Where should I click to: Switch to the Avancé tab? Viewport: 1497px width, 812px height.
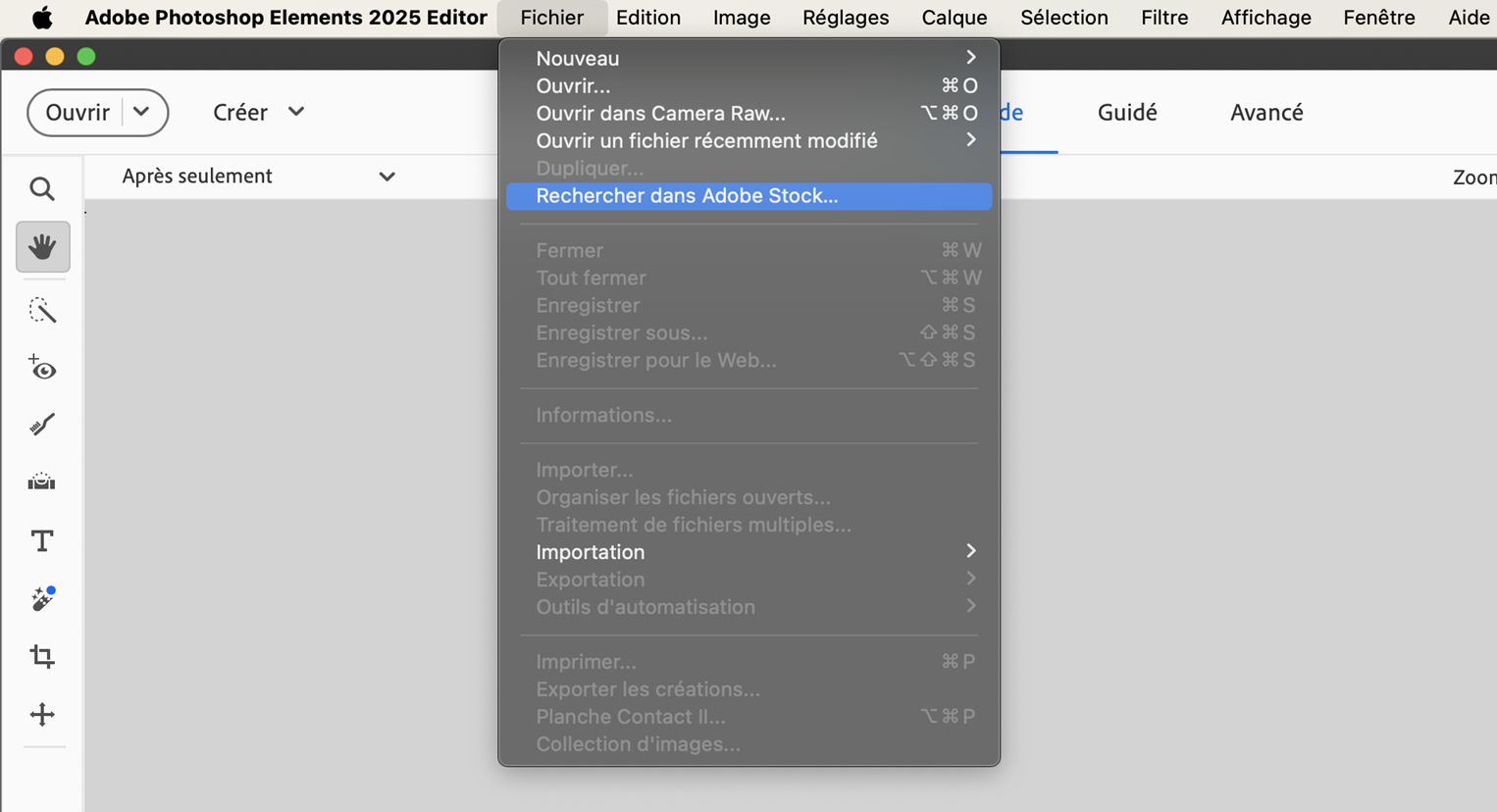(1266, 113)
